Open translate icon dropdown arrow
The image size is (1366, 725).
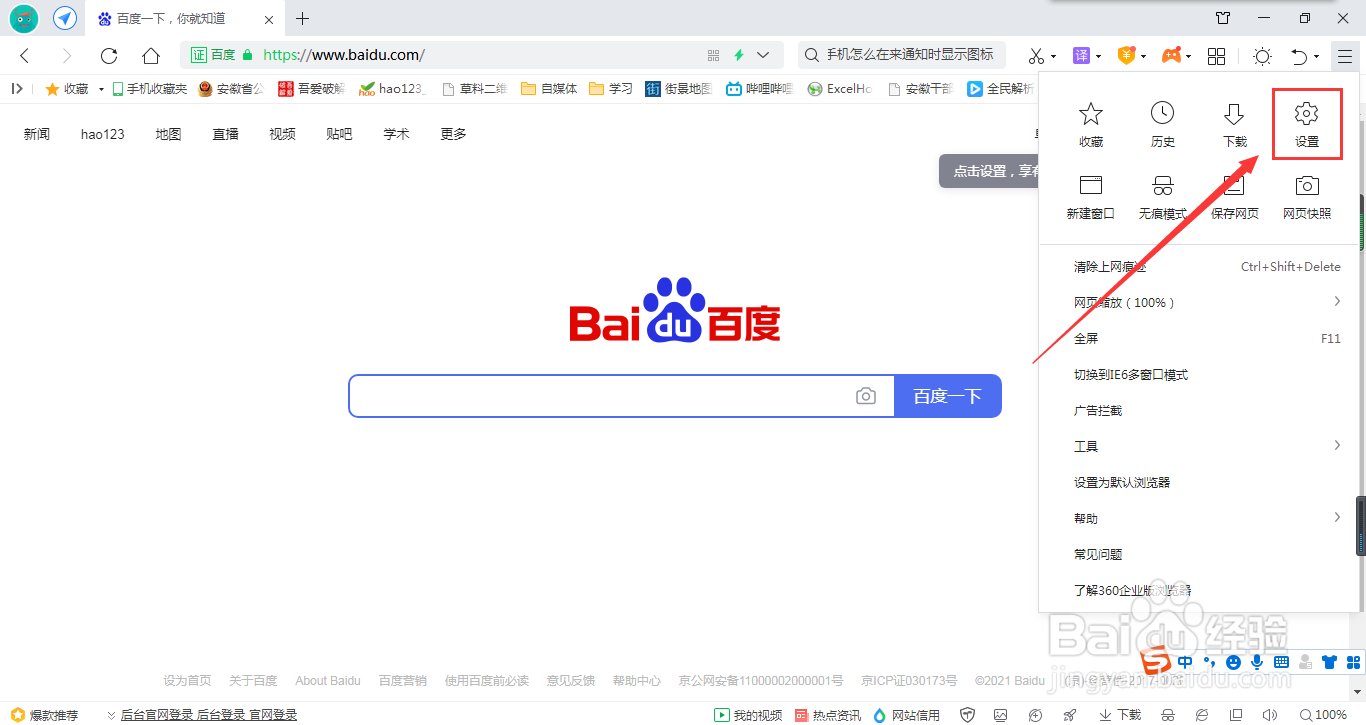pyautogui.click(x=1098, y=57)
